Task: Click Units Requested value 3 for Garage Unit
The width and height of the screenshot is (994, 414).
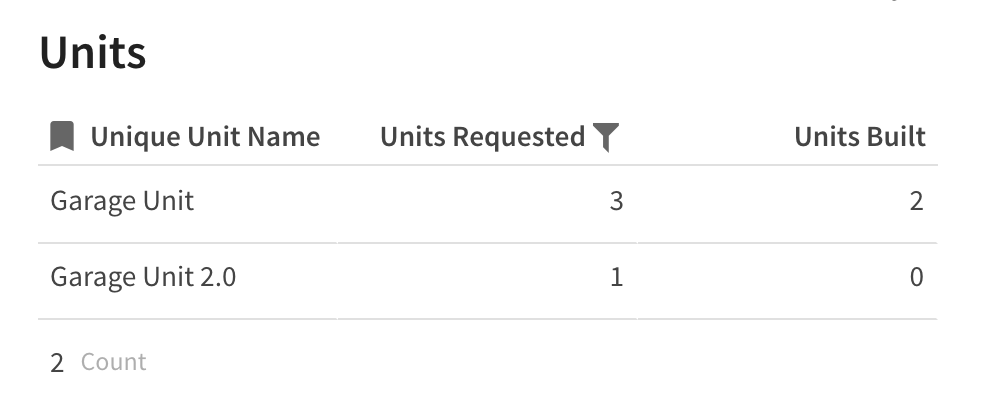Action: (x=616, y=201)
